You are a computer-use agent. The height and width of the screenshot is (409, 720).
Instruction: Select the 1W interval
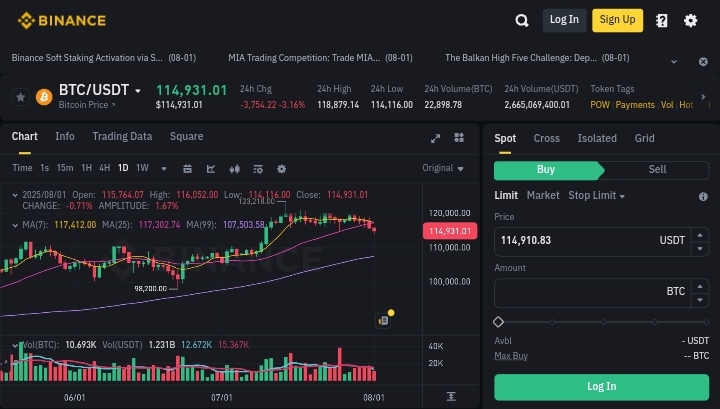(142, 168)
